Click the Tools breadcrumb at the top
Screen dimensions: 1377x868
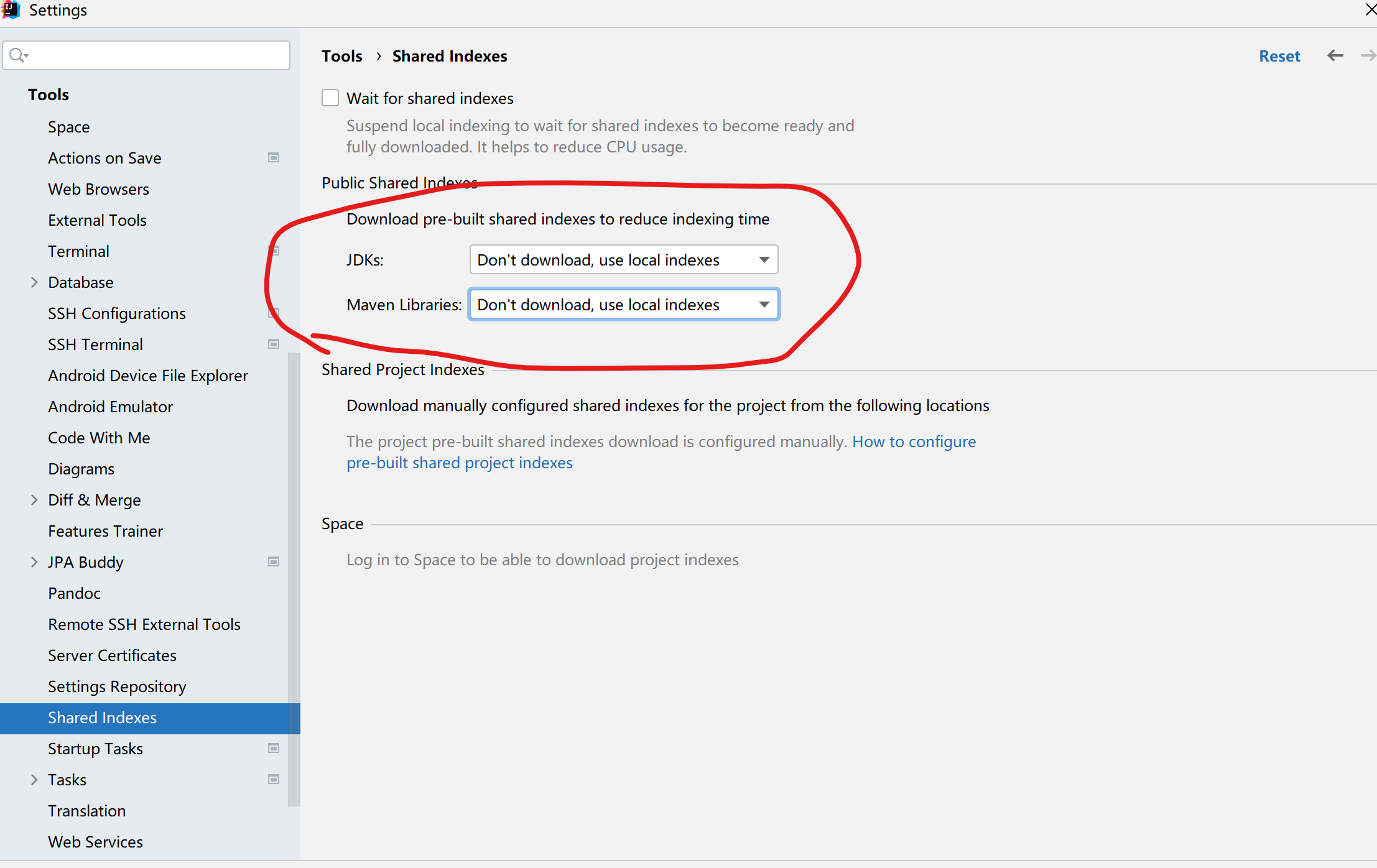click(341, 55)
